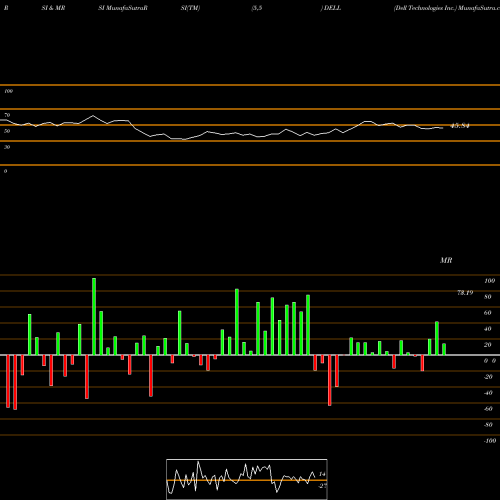Click the SI & MR header text

point(53,8)
